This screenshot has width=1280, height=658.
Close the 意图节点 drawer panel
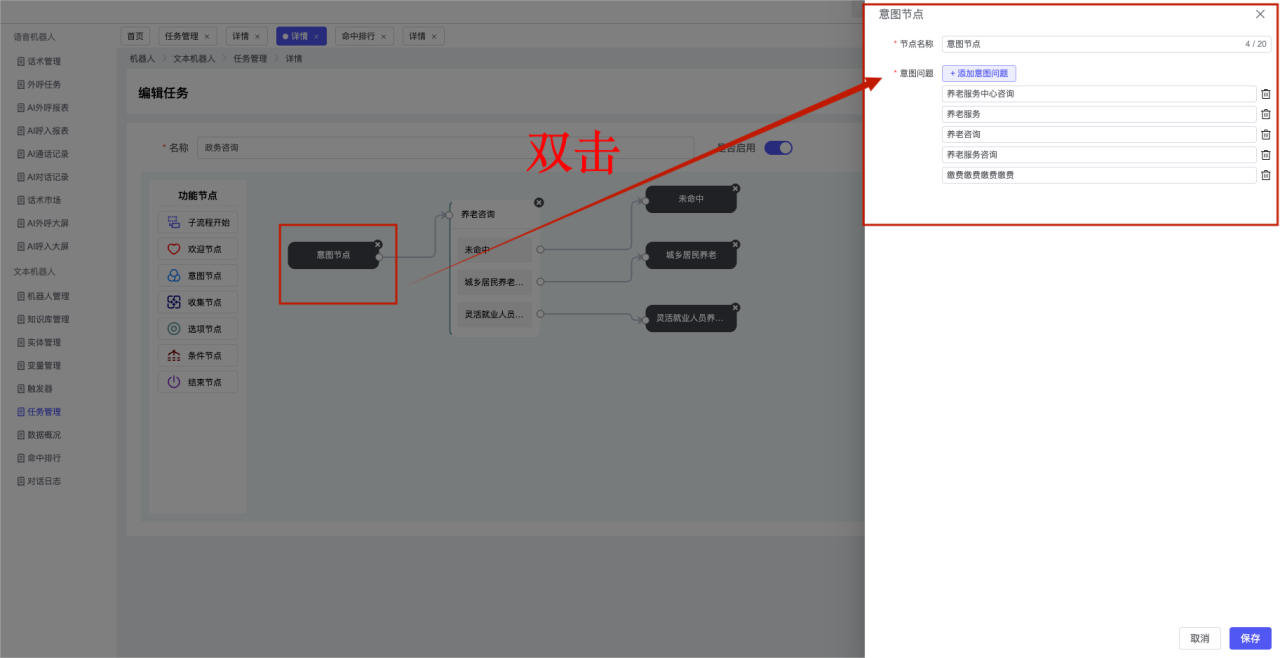(1260, 14)
